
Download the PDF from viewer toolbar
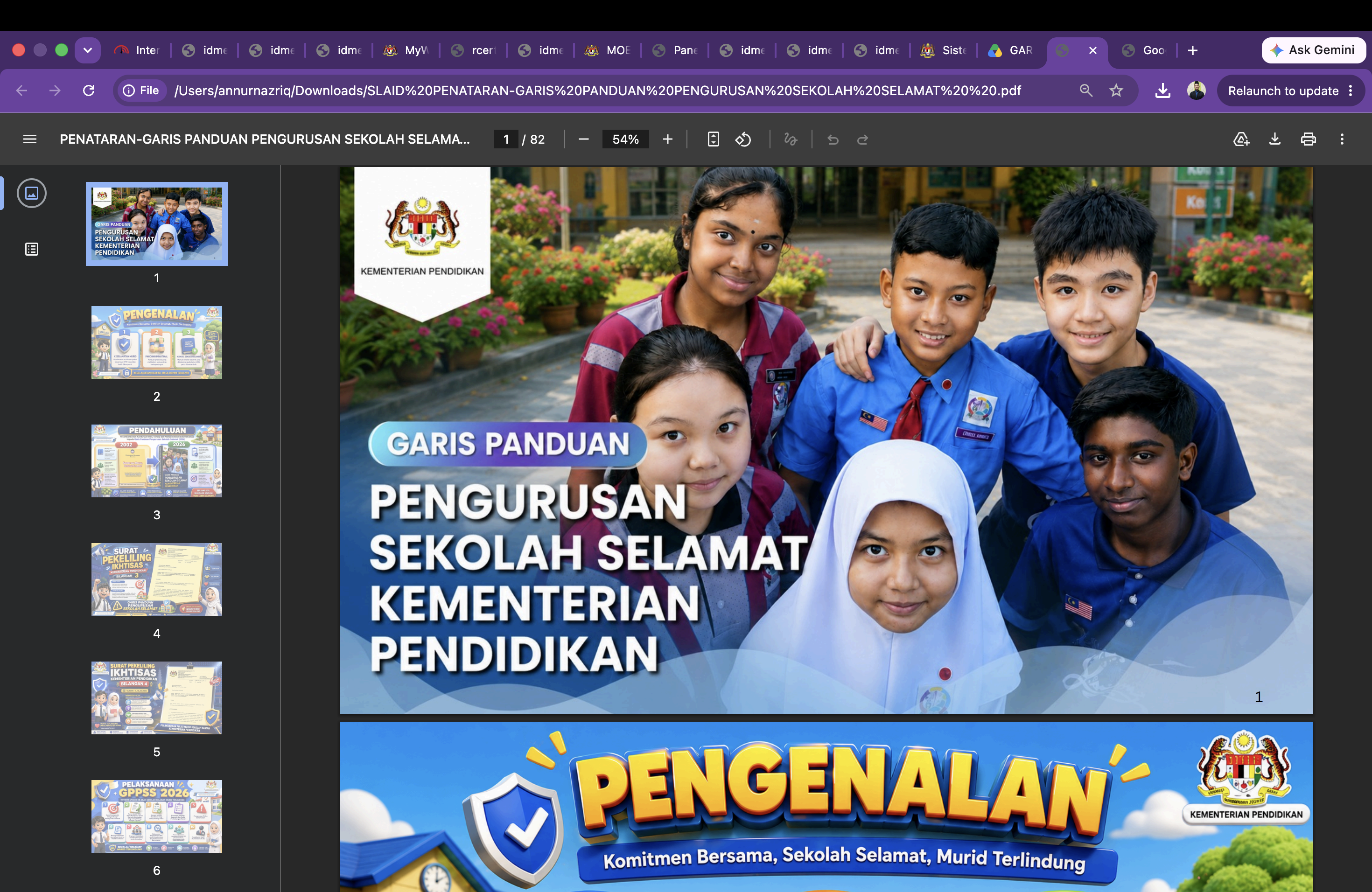1274,139
